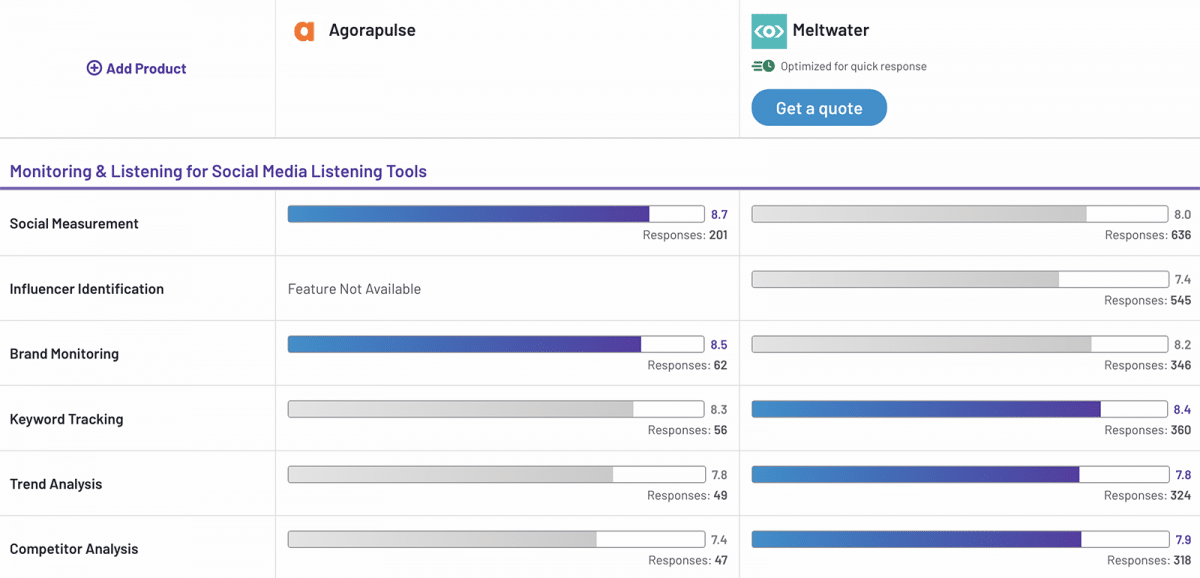1200x578 pixels.
Task: Click the Get a quote button
Action: tap(819, 108)
